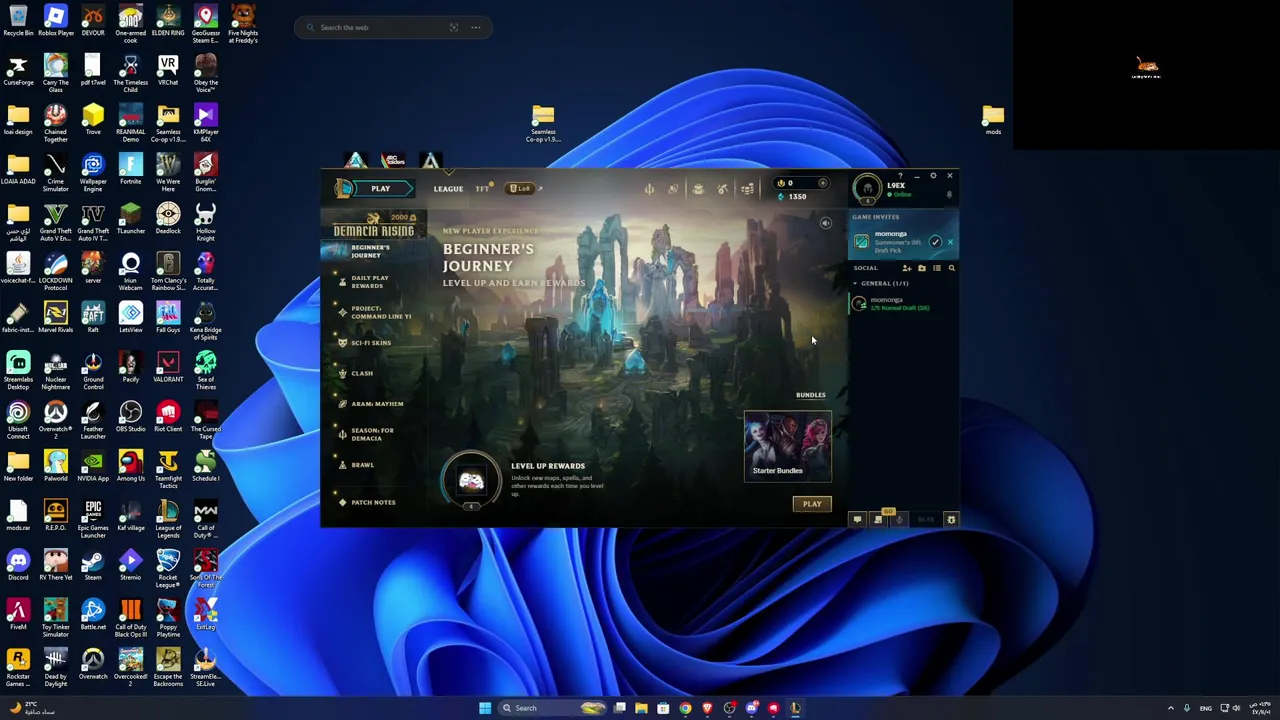Select Brawl in side menu
Screen dimensions: 1280x720
click(362, 465)
